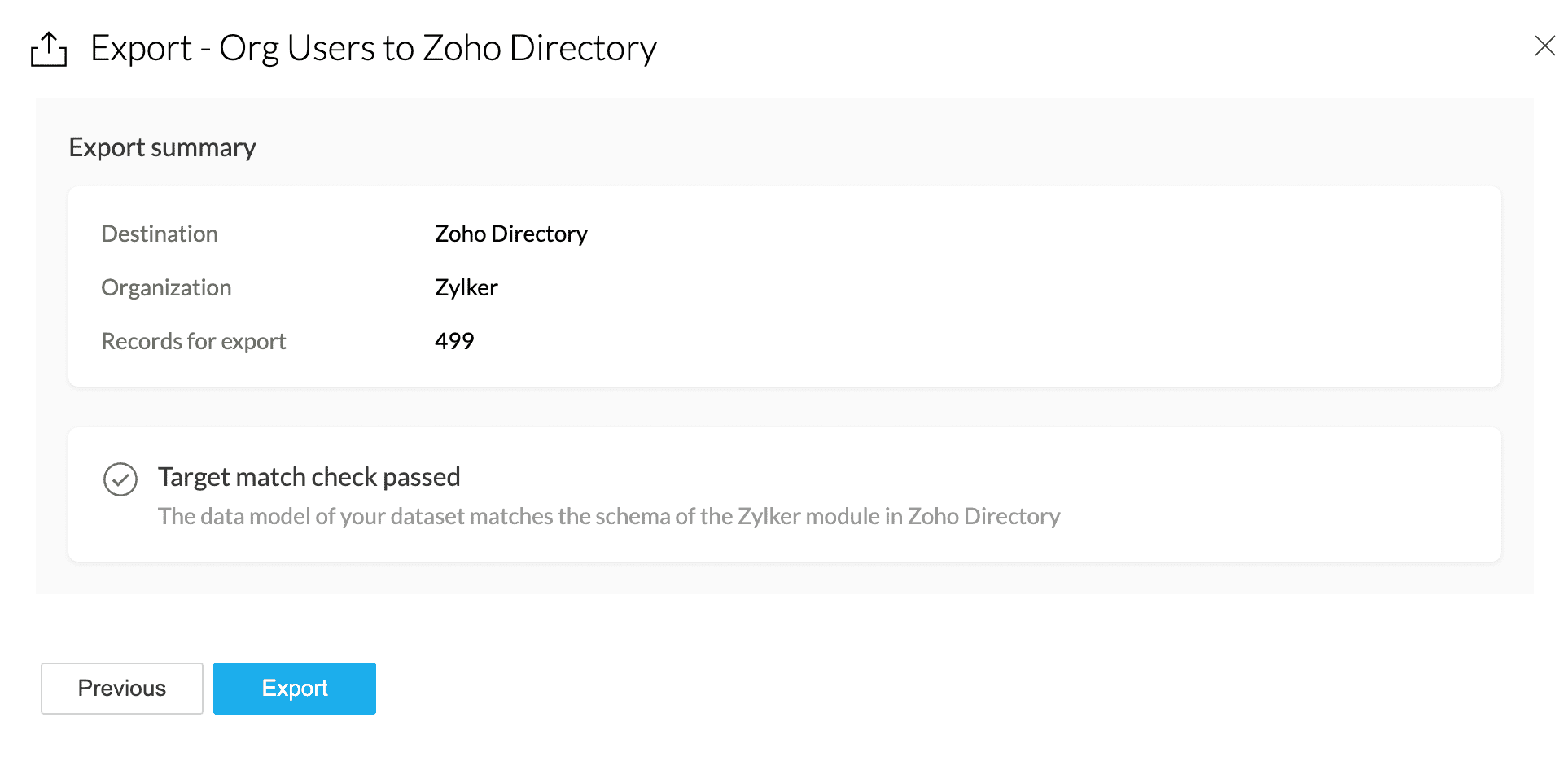Click the schema match description sentence
The width and height of the screenshot is (1568, 783).
[x=608, y=516]
